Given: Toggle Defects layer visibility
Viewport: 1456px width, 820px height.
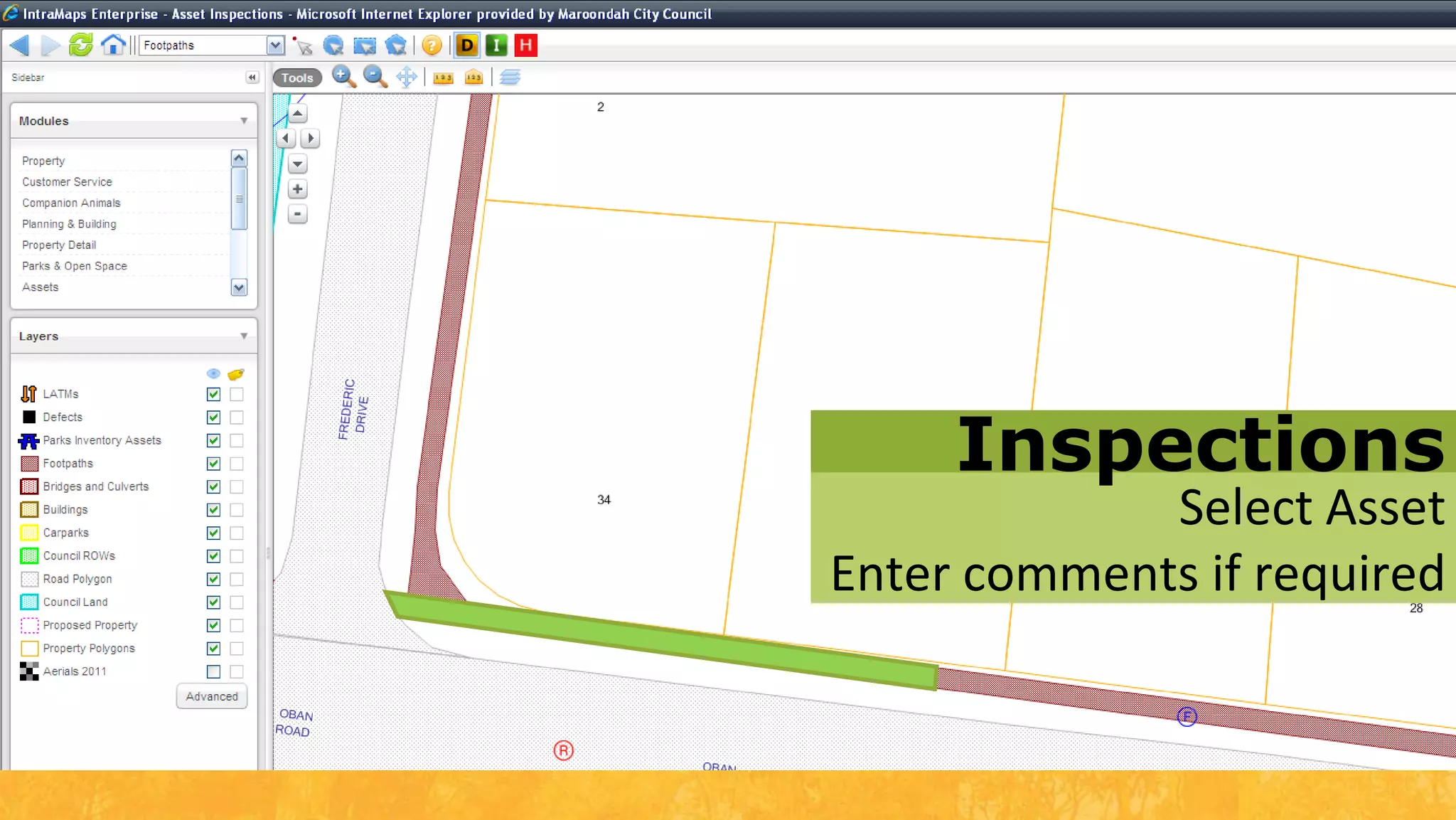Looking at the screenshot, I should pos(213,417).
